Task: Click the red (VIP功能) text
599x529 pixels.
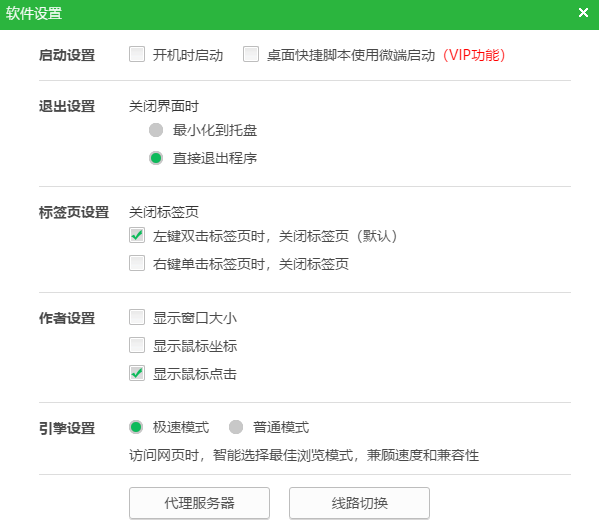Action: pos(474,55)
